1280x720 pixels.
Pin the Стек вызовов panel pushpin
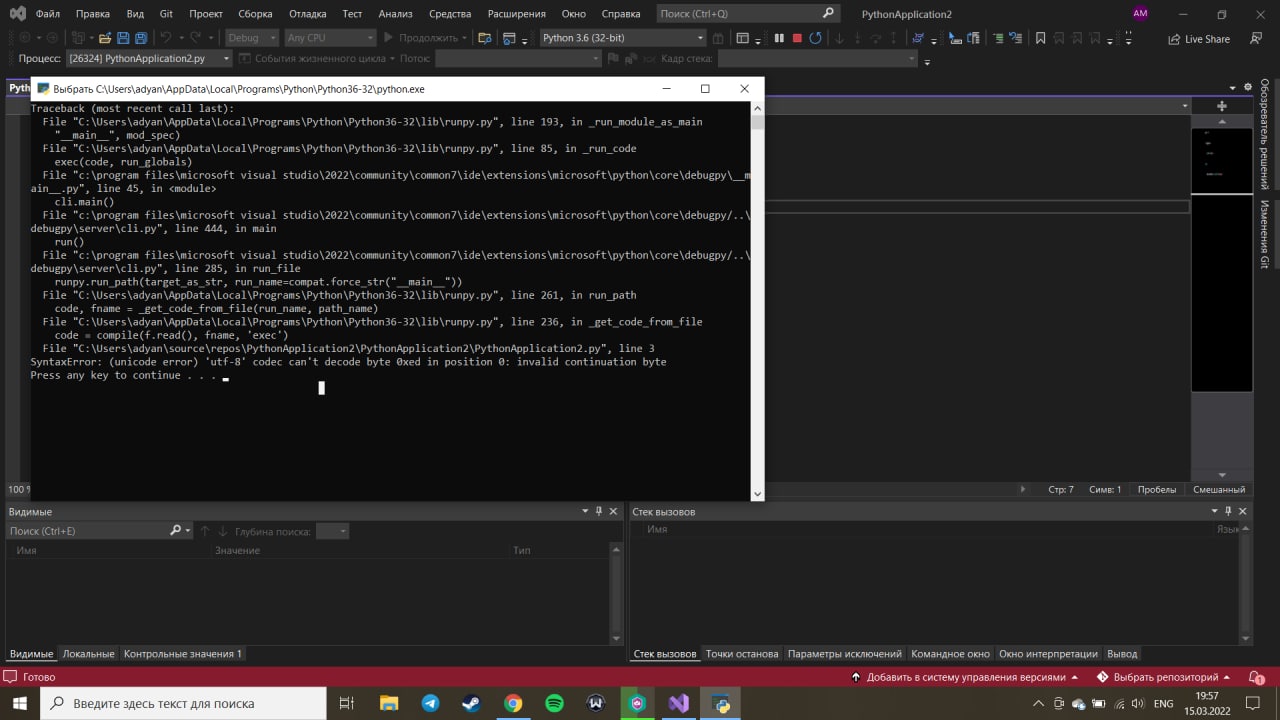(x=1229, y=511)
